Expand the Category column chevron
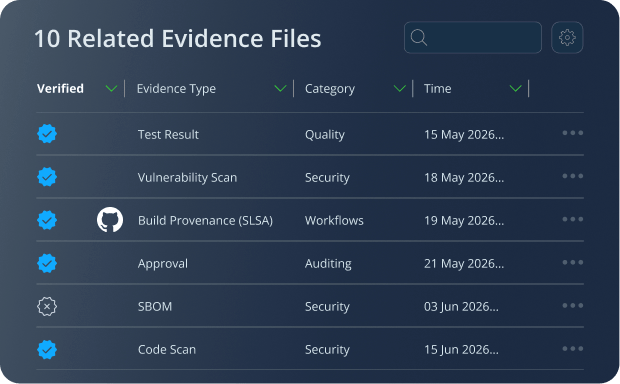This screenshot has height=384, width=620. (400, 89)
